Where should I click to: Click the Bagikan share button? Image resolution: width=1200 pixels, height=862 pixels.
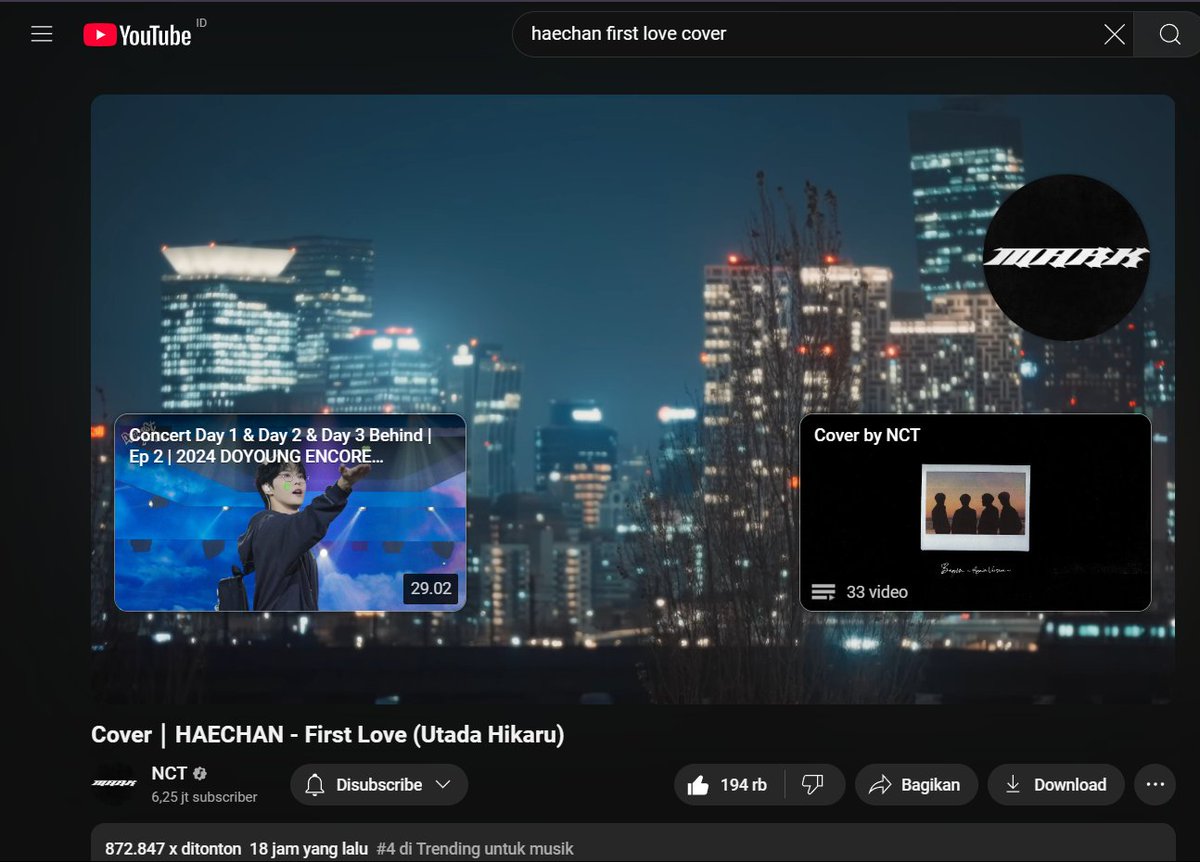[915, 785]
